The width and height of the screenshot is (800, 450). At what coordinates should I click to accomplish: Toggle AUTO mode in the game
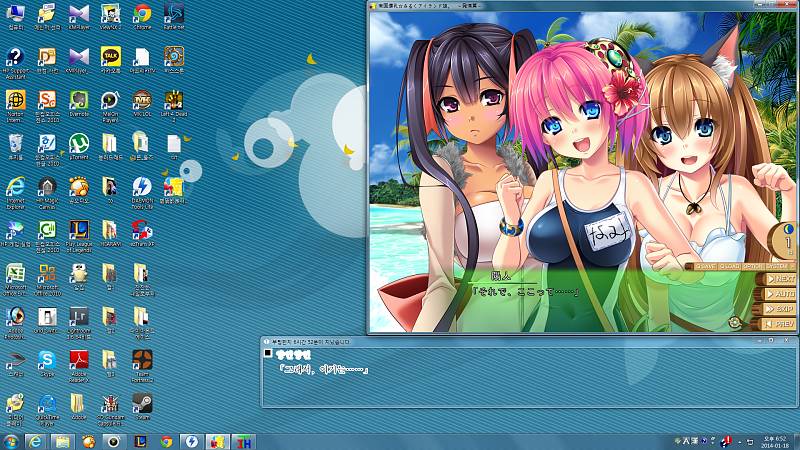click(x=780, y=294)
